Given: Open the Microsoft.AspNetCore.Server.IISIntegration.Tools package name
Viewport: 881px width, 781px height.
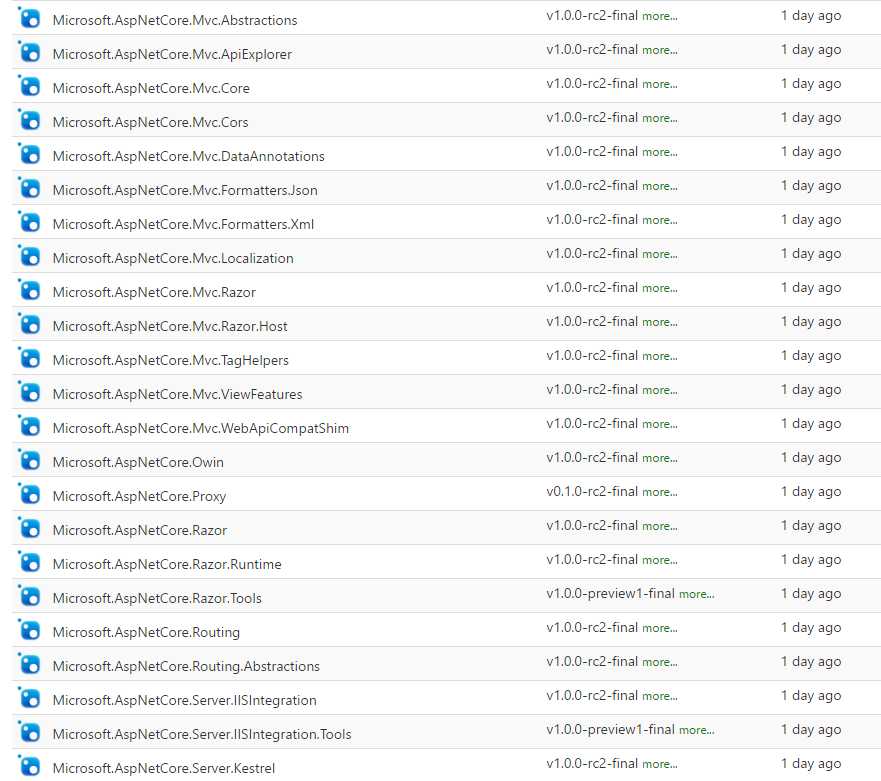Looking at the screenshot, I should pos(202,734).
